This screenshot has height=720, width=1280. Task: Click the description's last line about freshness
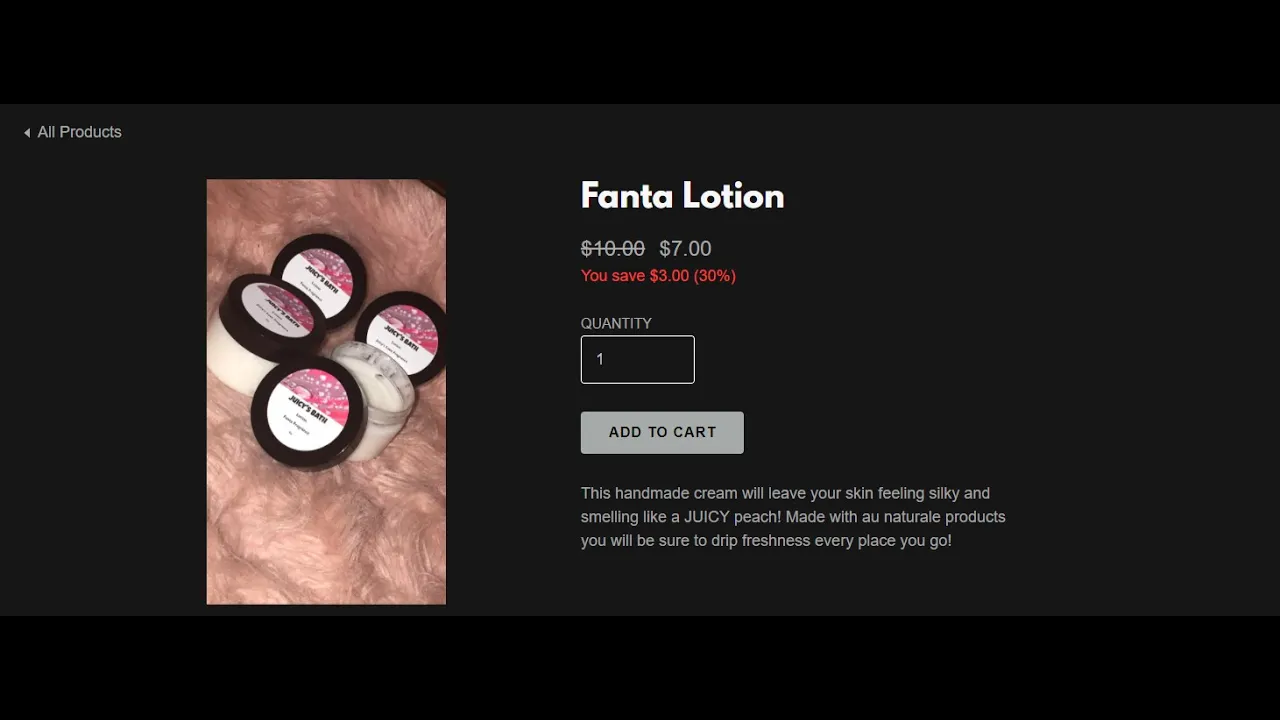[x=766, y=541]
